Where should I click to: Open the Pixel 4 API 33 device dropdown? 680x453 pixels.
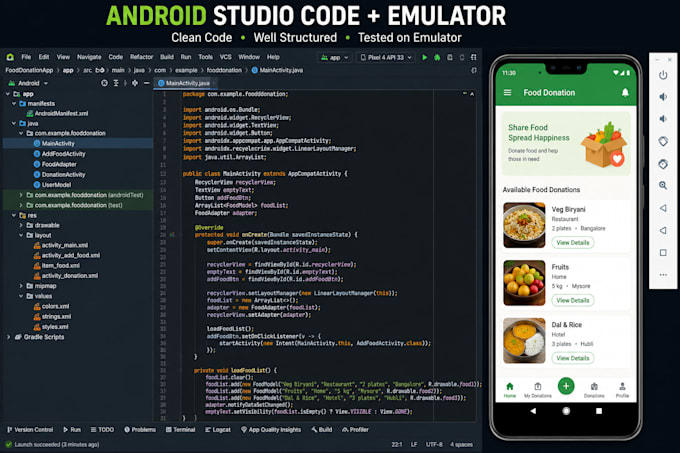click(386, 57)
